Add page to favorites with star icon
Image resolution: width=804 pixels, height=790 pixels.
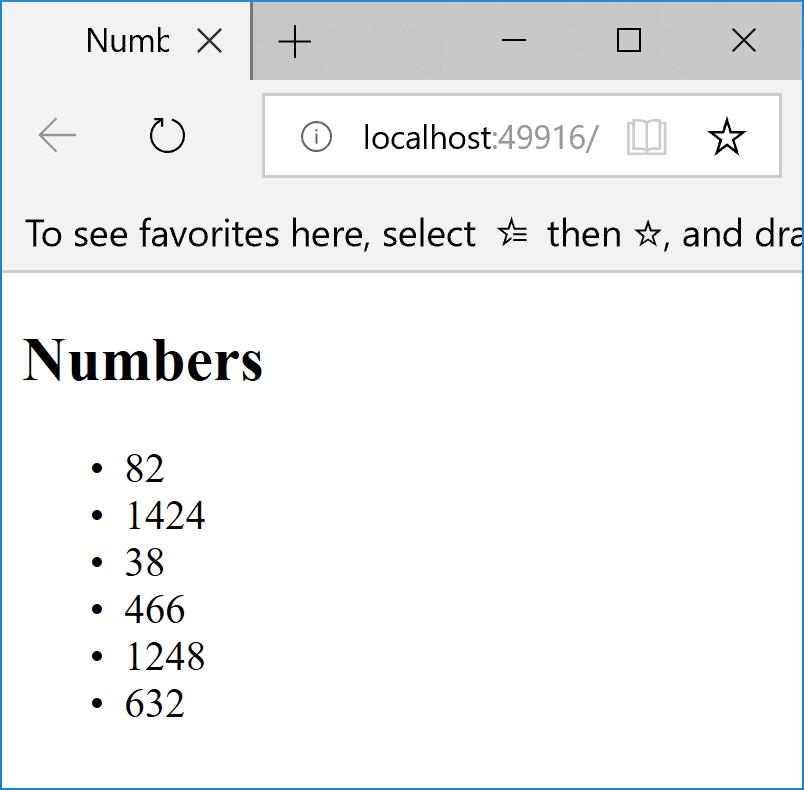point(727,137)
